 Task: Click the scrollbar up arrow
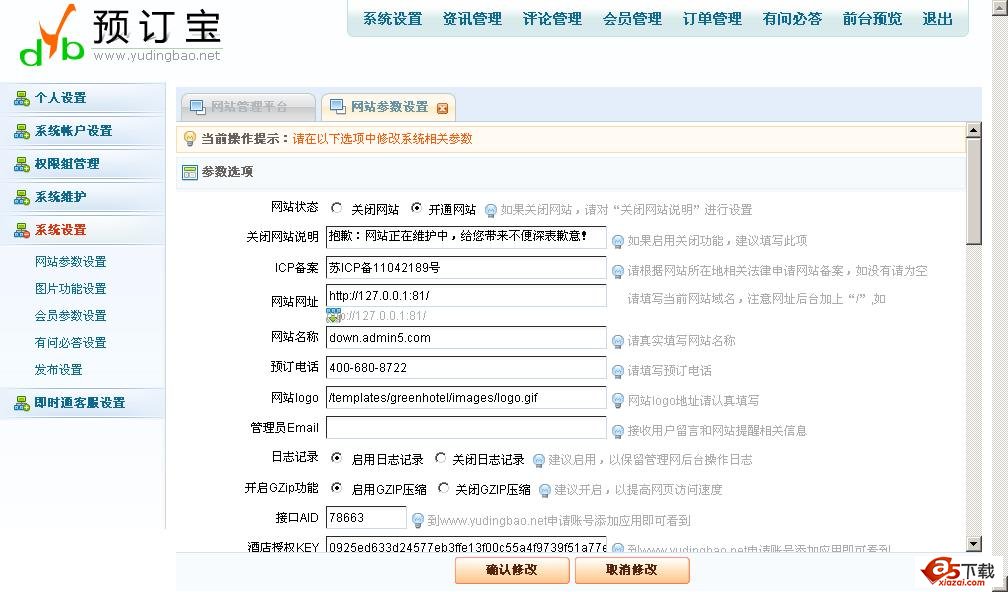click(973, 130)
